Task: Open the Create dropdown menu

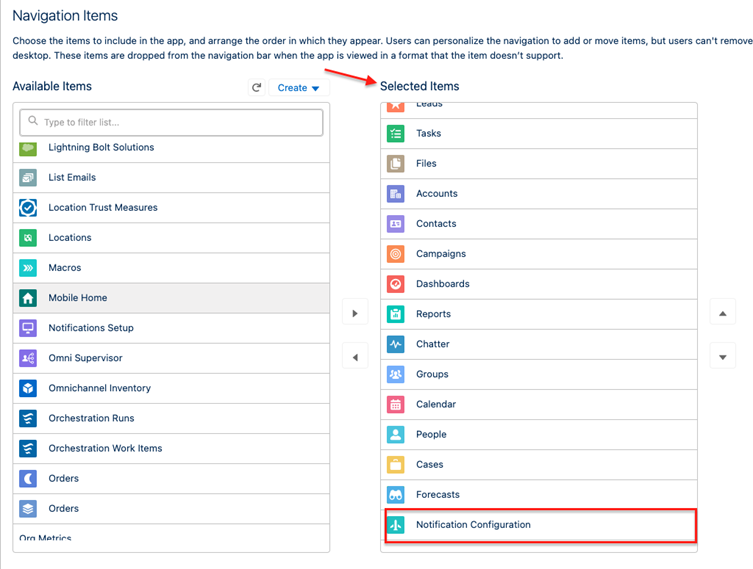Action: (299, 87)
